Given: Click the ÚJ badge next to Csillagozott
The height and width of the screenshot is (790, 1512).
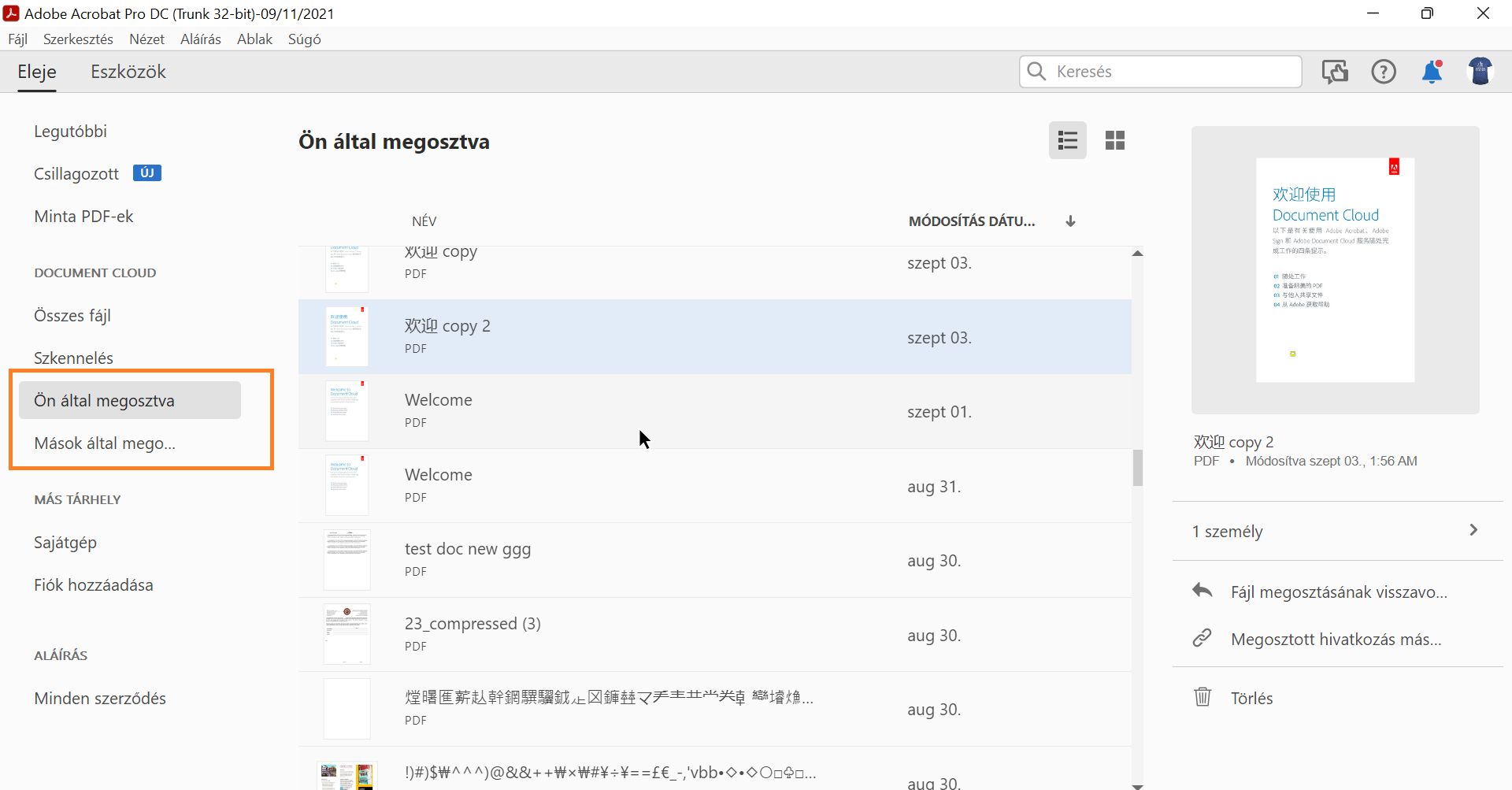Looking at the screenshot, I should 147,173.
